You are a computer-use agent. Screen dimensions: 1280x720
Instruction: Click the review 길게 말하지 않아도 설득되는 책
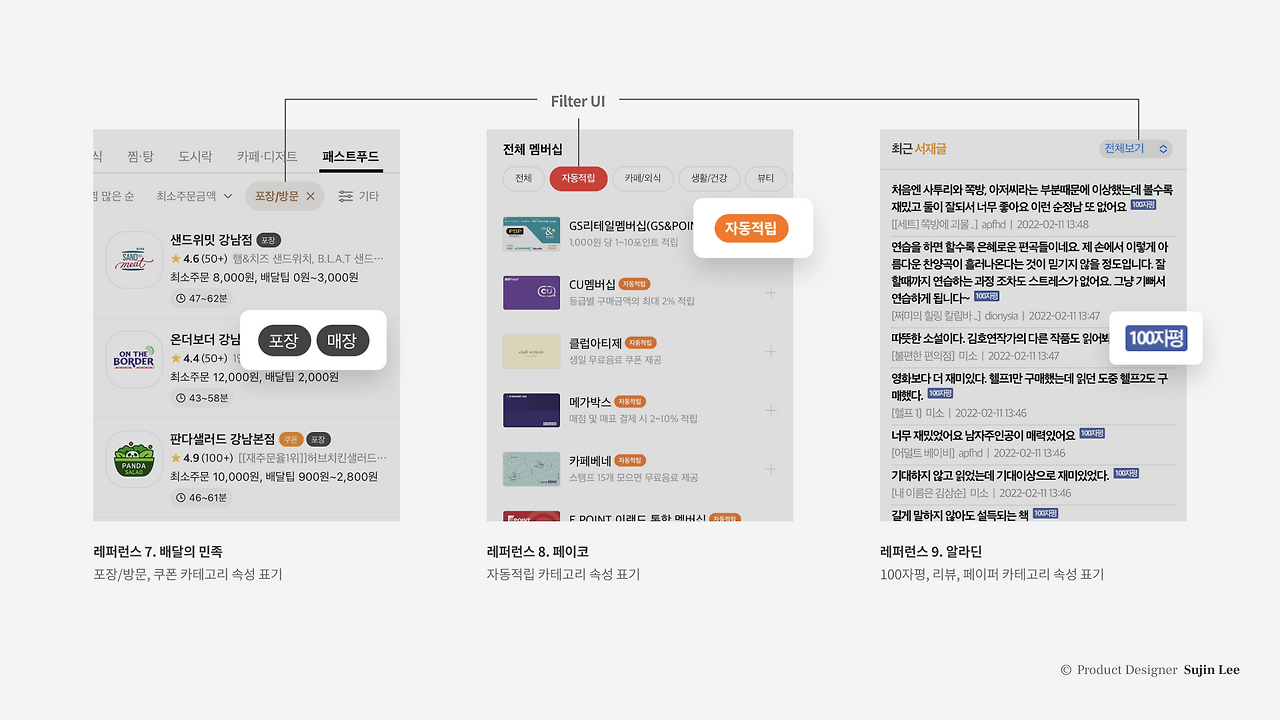point(960,514)
